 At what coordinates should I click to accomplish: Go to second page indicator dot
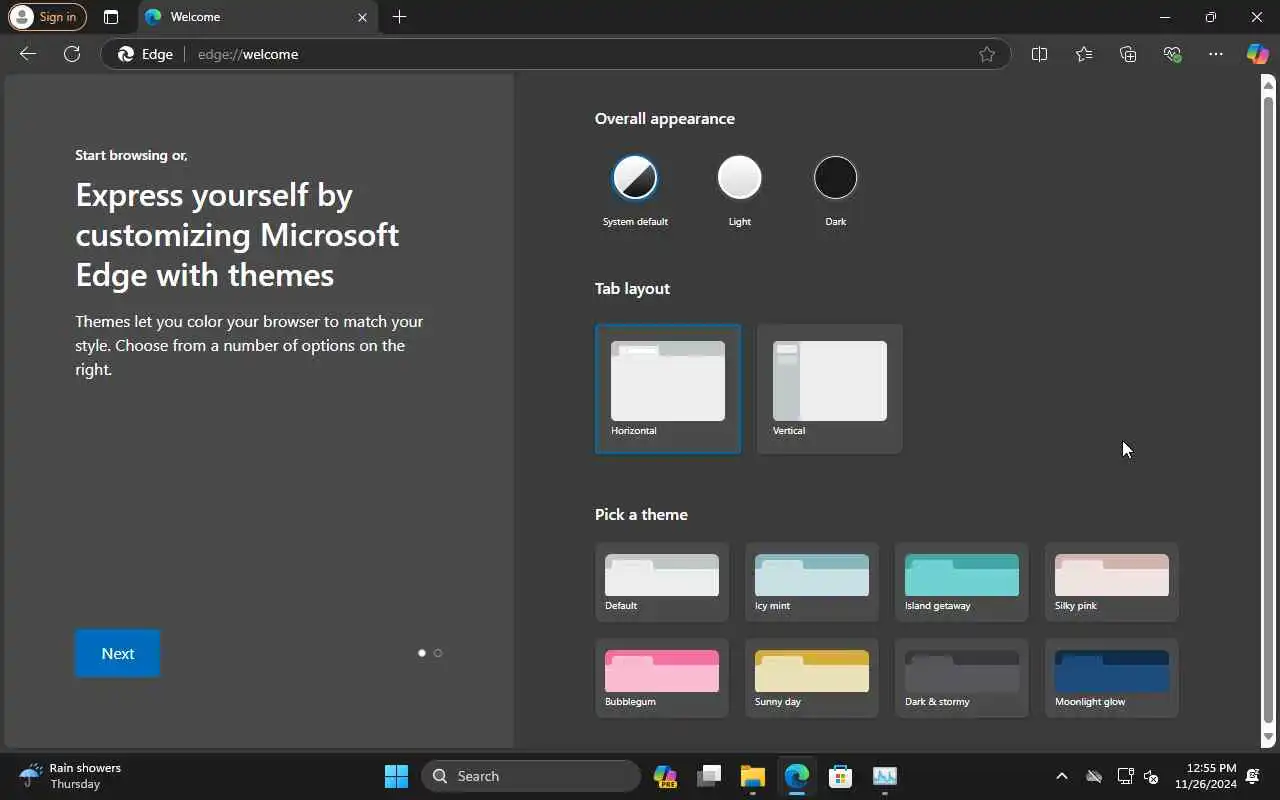(438, 653)
